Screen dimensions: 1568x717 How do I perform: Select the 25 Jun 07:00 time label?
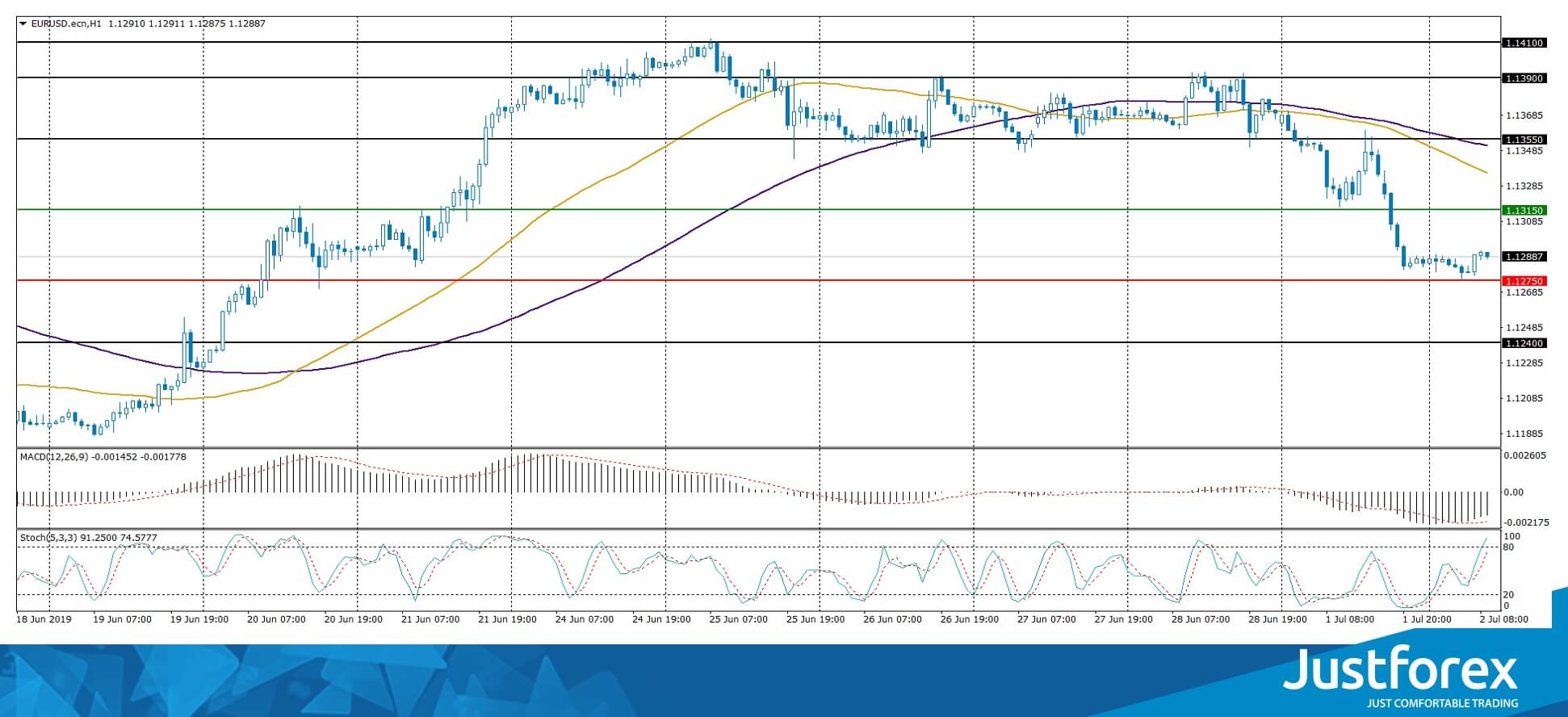click(738, 619)
